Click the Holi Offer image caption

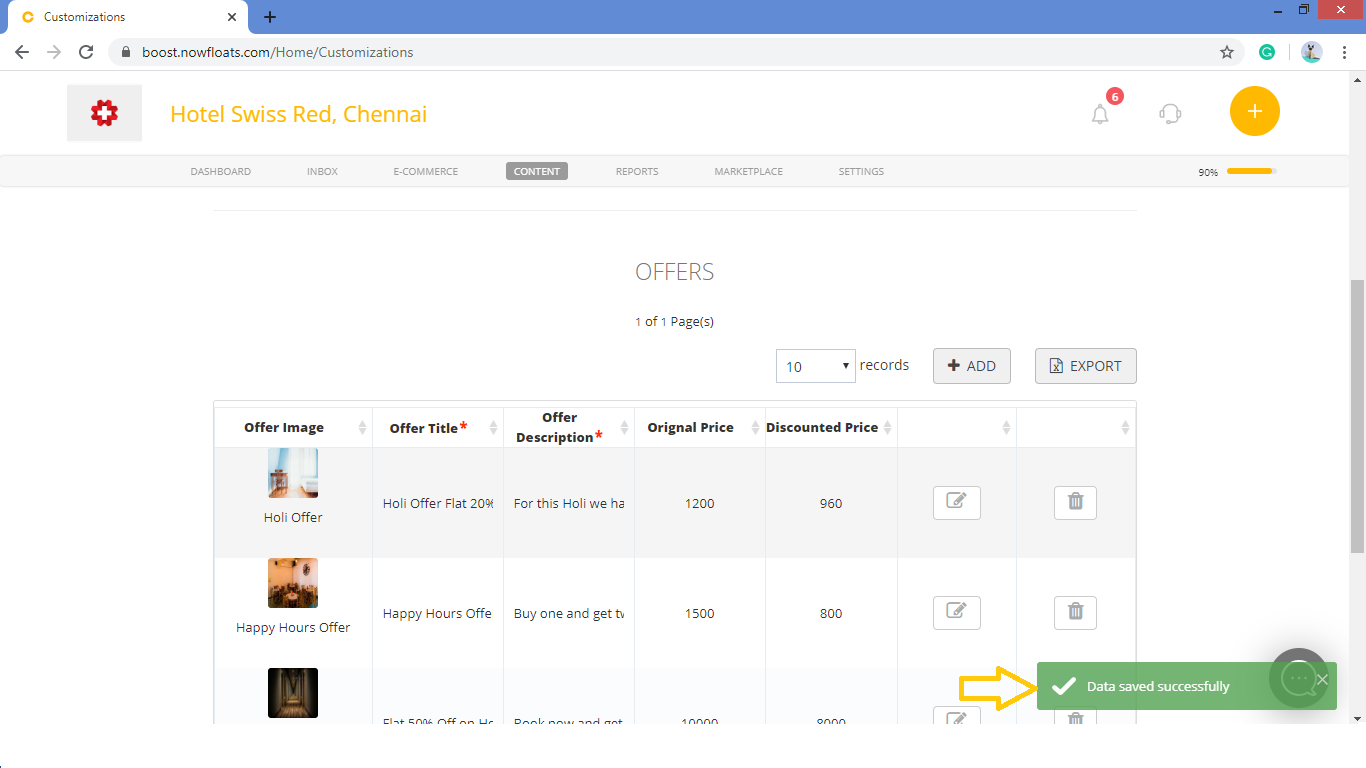pos(293,517)
